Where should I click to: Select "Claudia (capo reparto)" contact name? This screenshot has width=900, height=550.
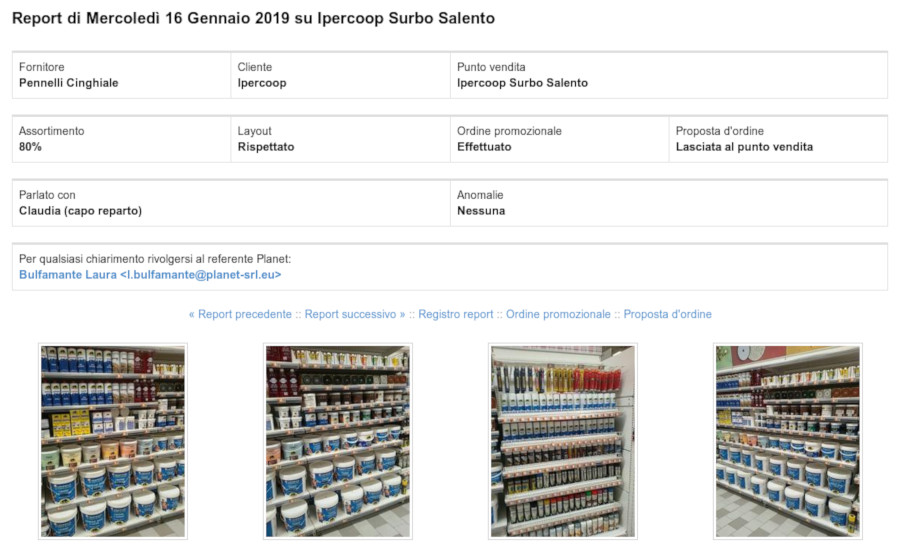[x=80, y=211]
